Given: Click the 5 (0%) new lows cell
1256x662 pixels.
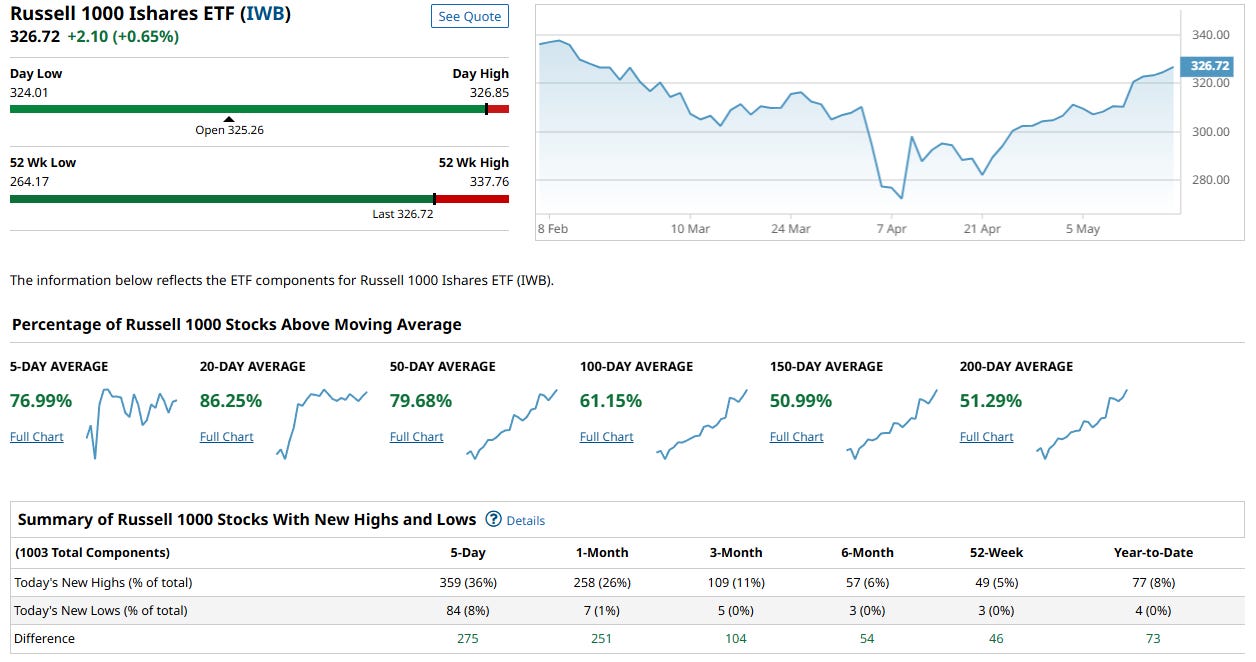Looking at the screenshot, I should pyautogui.click(x=735, y=611).
